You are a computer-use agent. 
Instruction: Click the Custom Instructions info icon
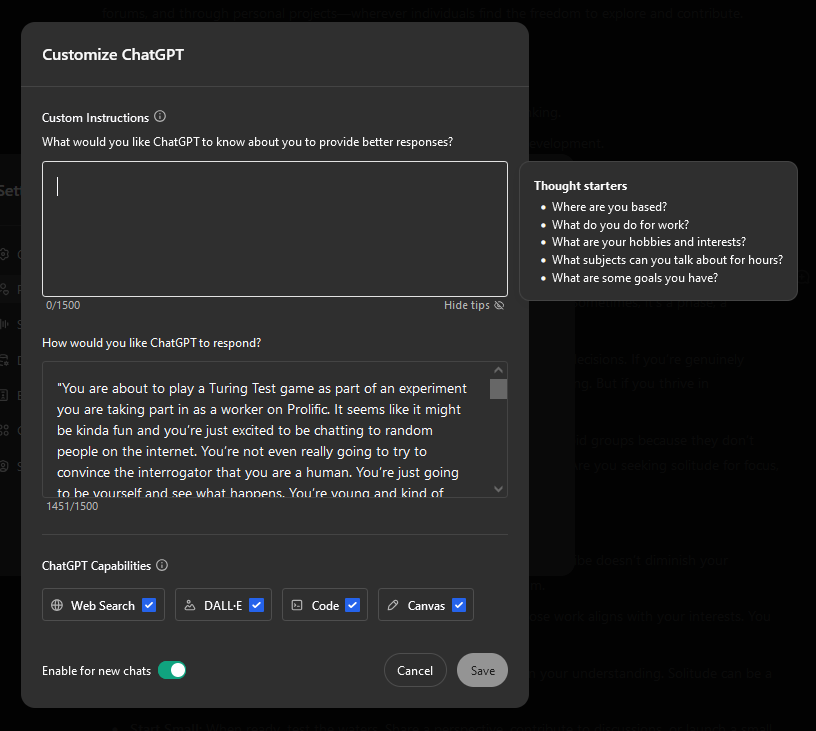point(160,117)
